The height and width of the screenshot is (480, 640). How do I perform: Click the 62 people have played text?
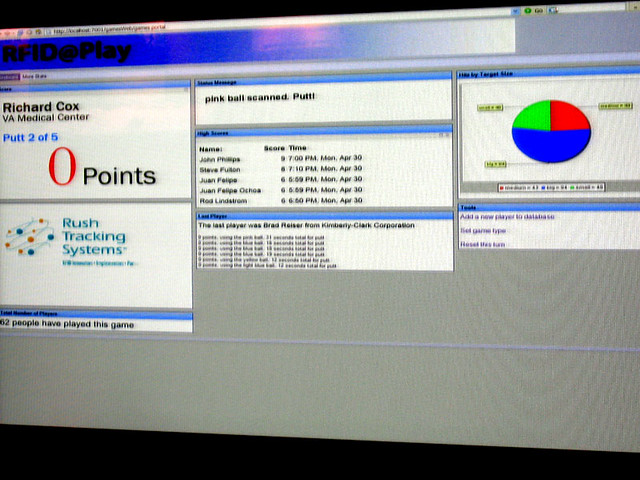(67, 324)
